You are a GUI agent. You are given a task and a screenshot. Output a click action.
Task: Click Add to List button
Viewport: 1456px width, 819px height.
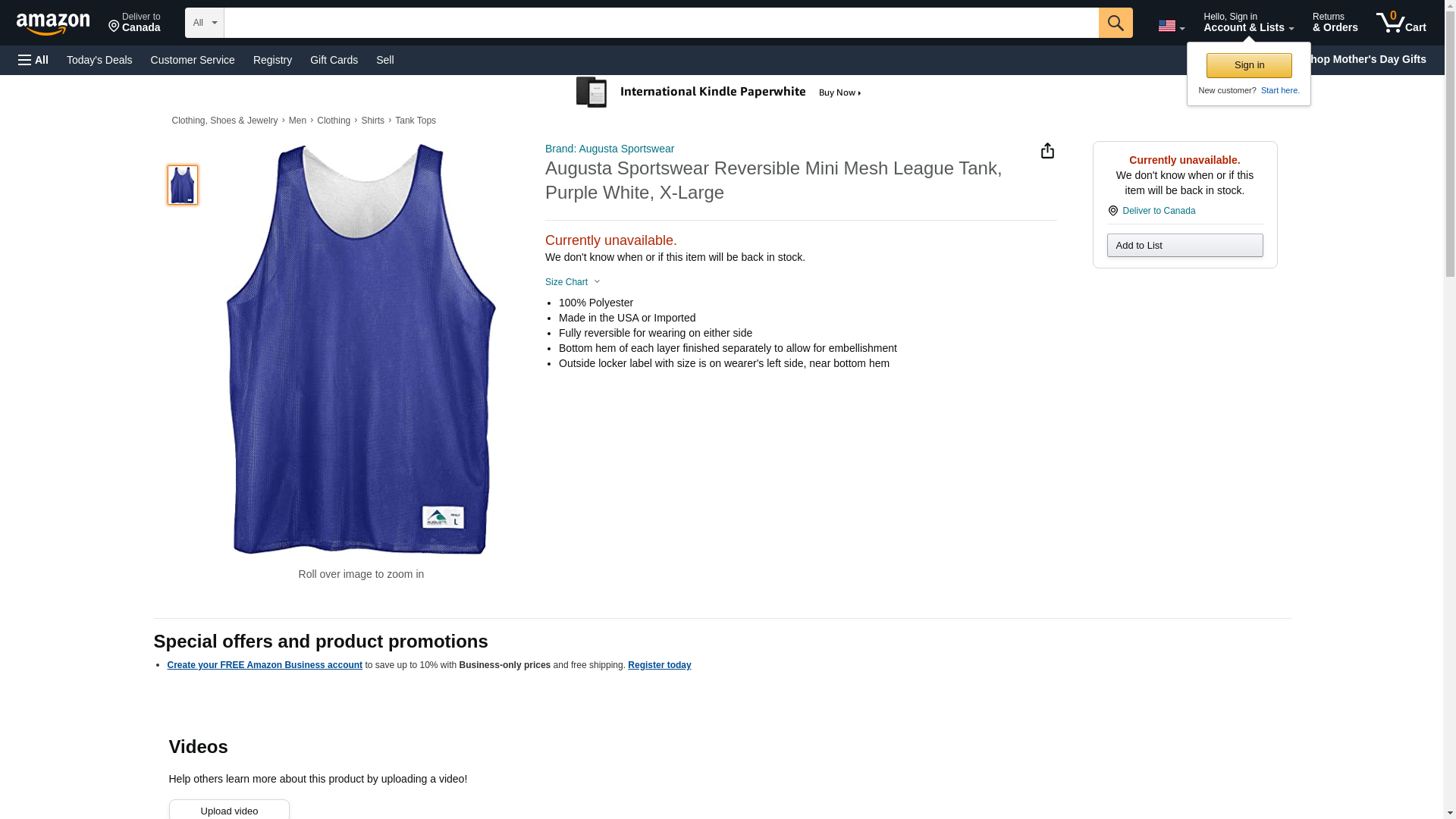tap(1184, 245)
